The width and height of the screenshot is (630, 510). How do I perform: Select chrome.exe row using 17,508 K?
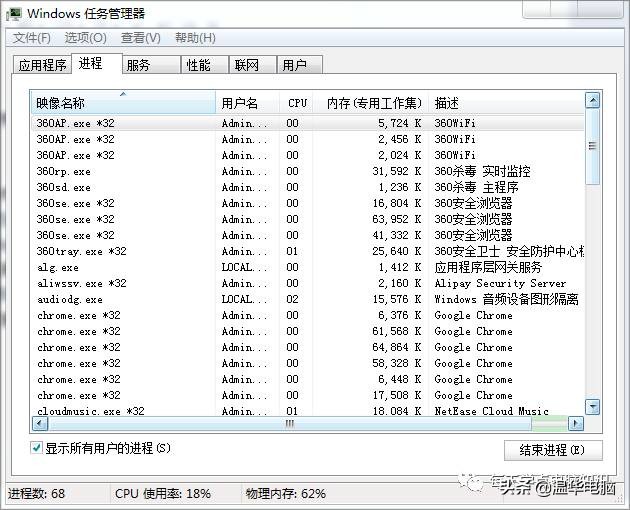coord(307,395)
